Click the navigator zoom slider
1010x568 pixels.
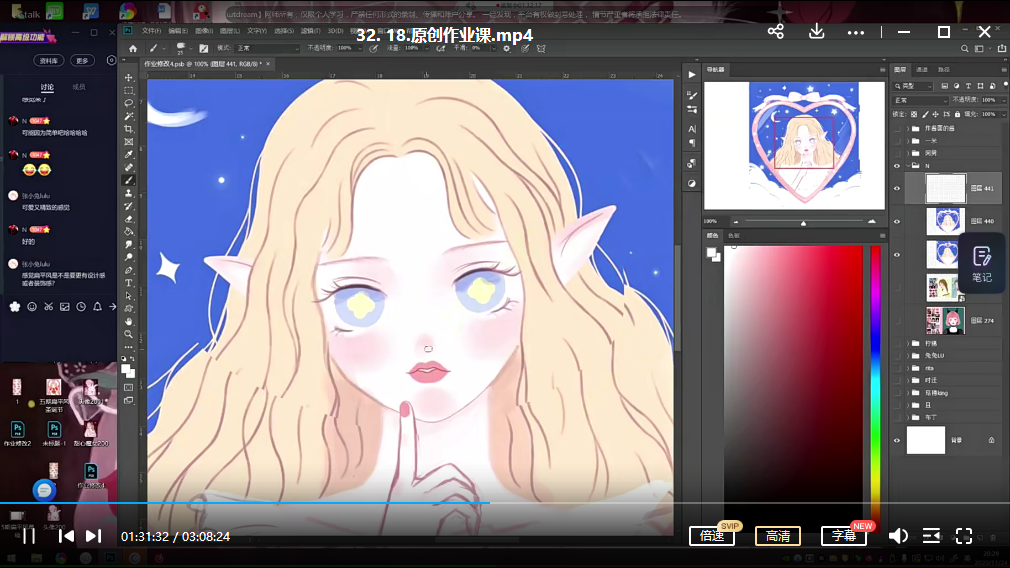(x=803, y=222)
